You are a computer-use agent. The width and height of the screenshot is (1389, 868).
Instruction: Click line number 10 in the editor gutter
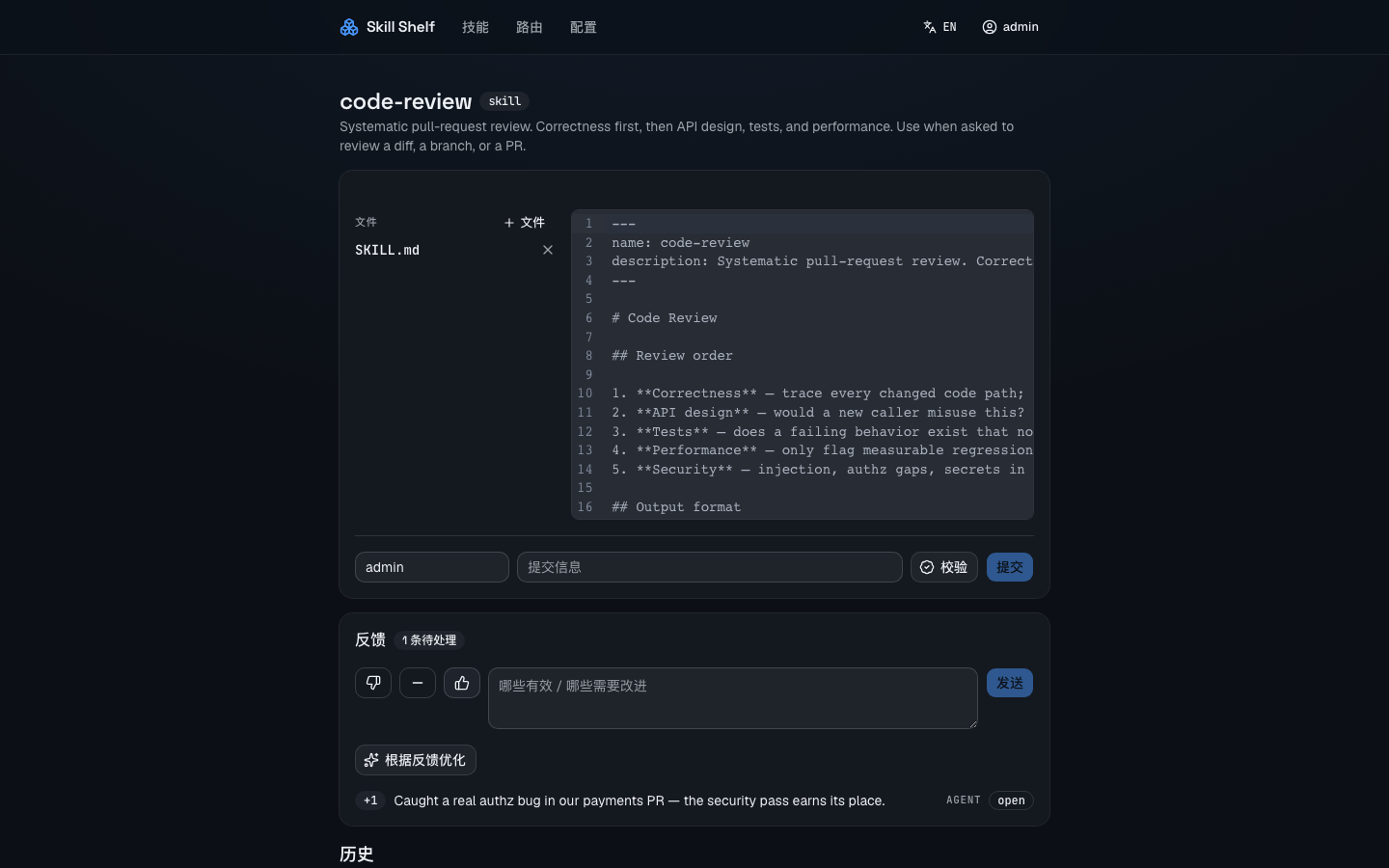tap(585, 393)
